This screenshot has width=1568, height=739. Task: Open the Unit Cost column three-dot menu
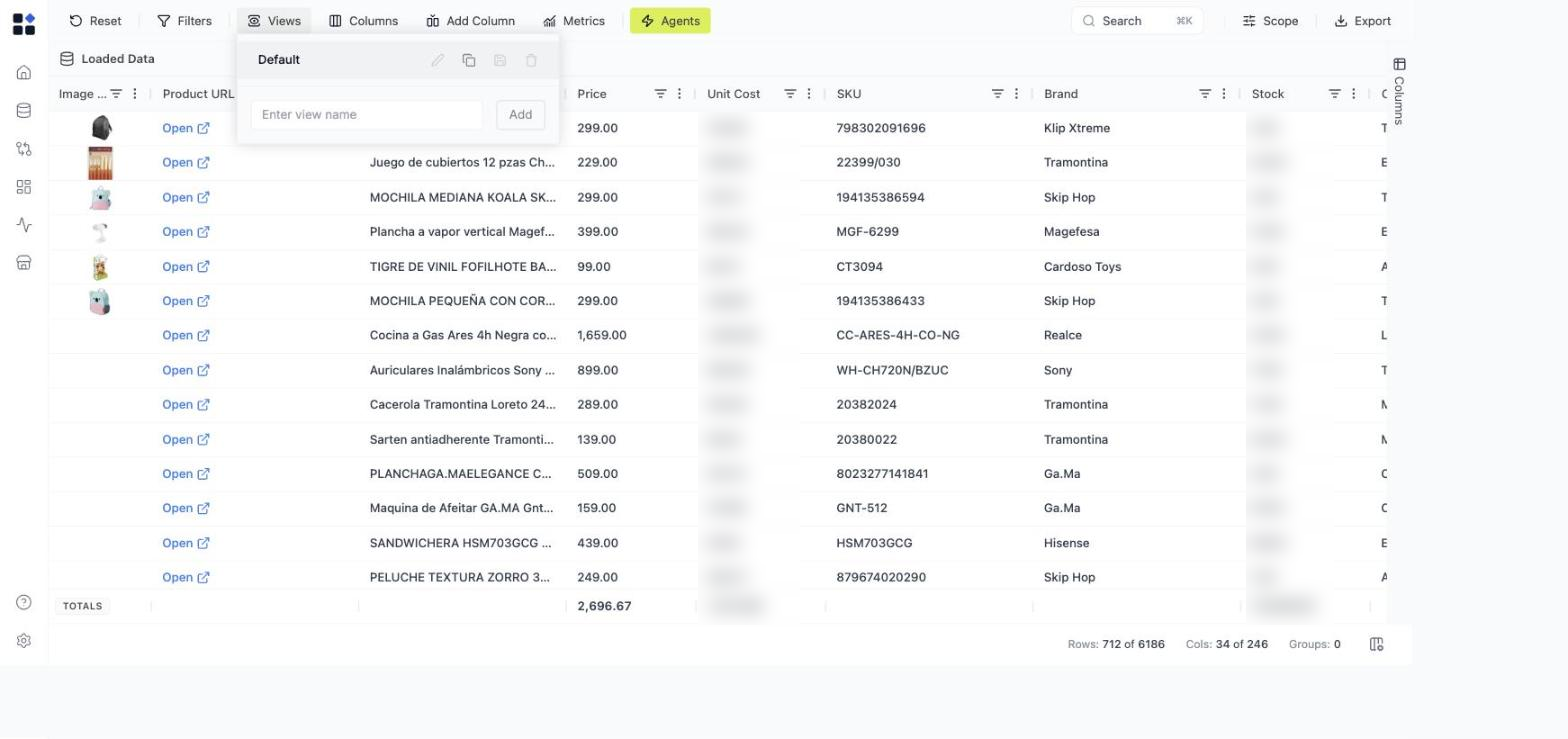809,94
